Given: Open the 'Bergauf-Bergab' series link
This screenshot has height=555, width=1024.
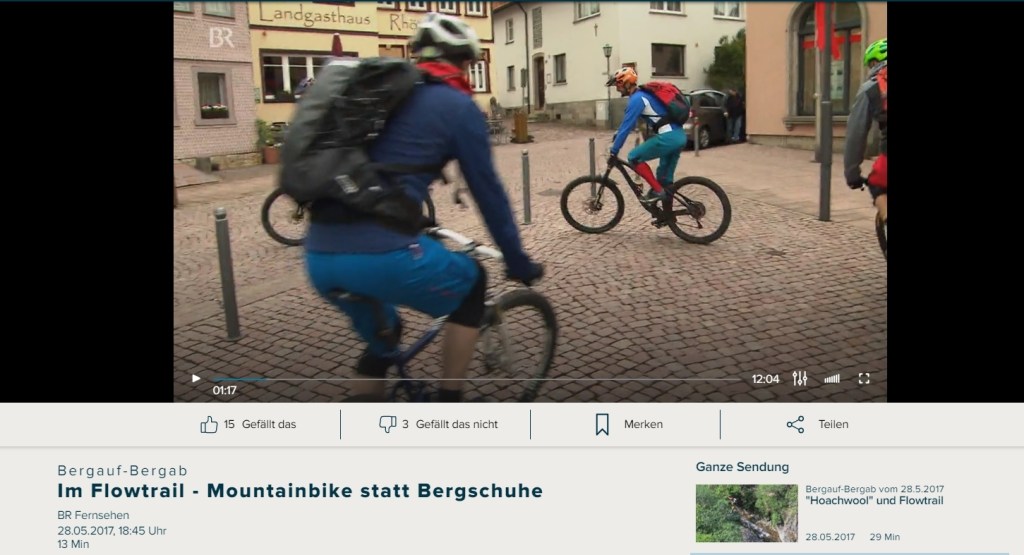Looking at the screenshot, I should pos(122,470).
